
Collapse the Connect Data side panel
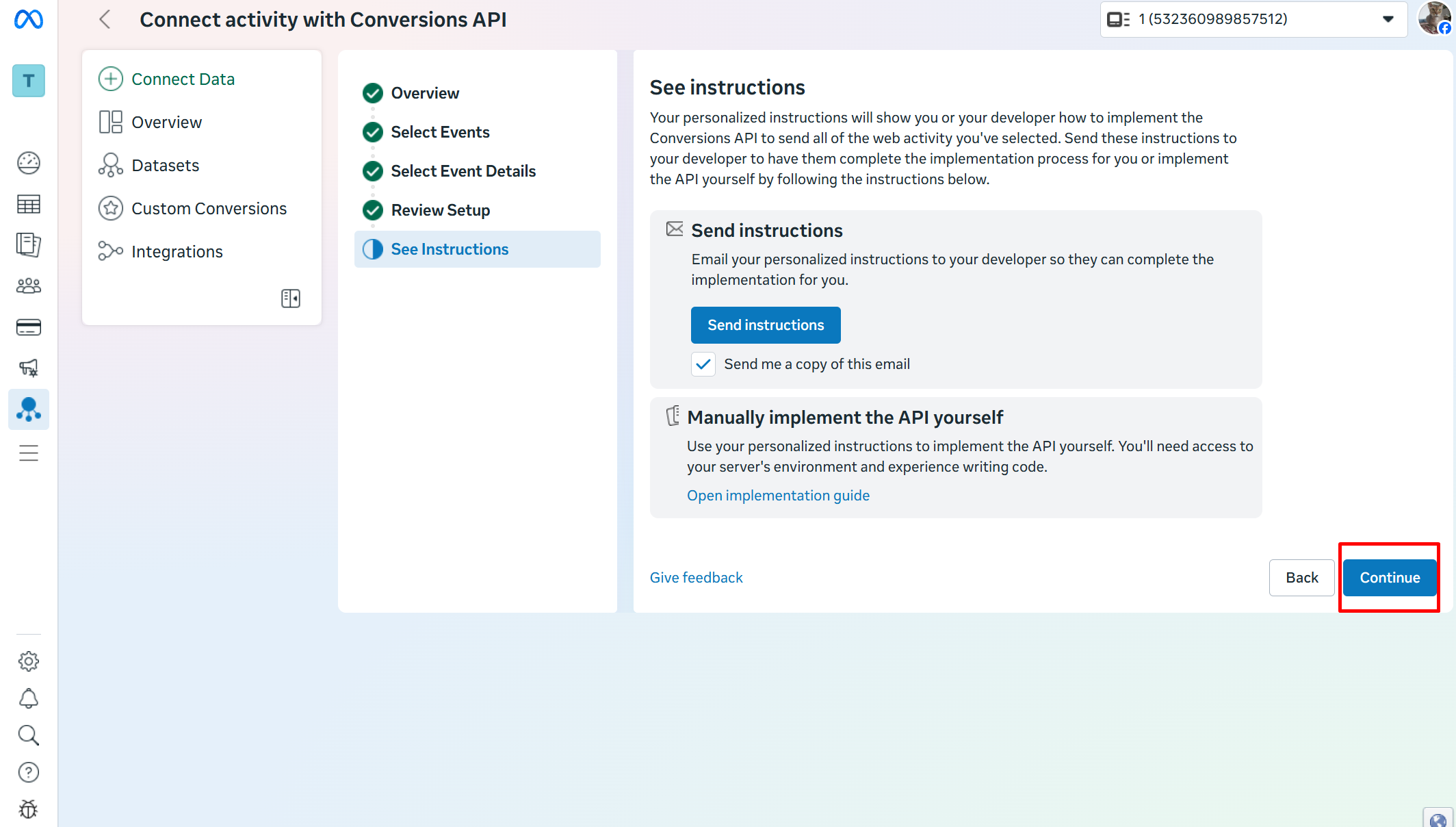[x=291, y=298]
